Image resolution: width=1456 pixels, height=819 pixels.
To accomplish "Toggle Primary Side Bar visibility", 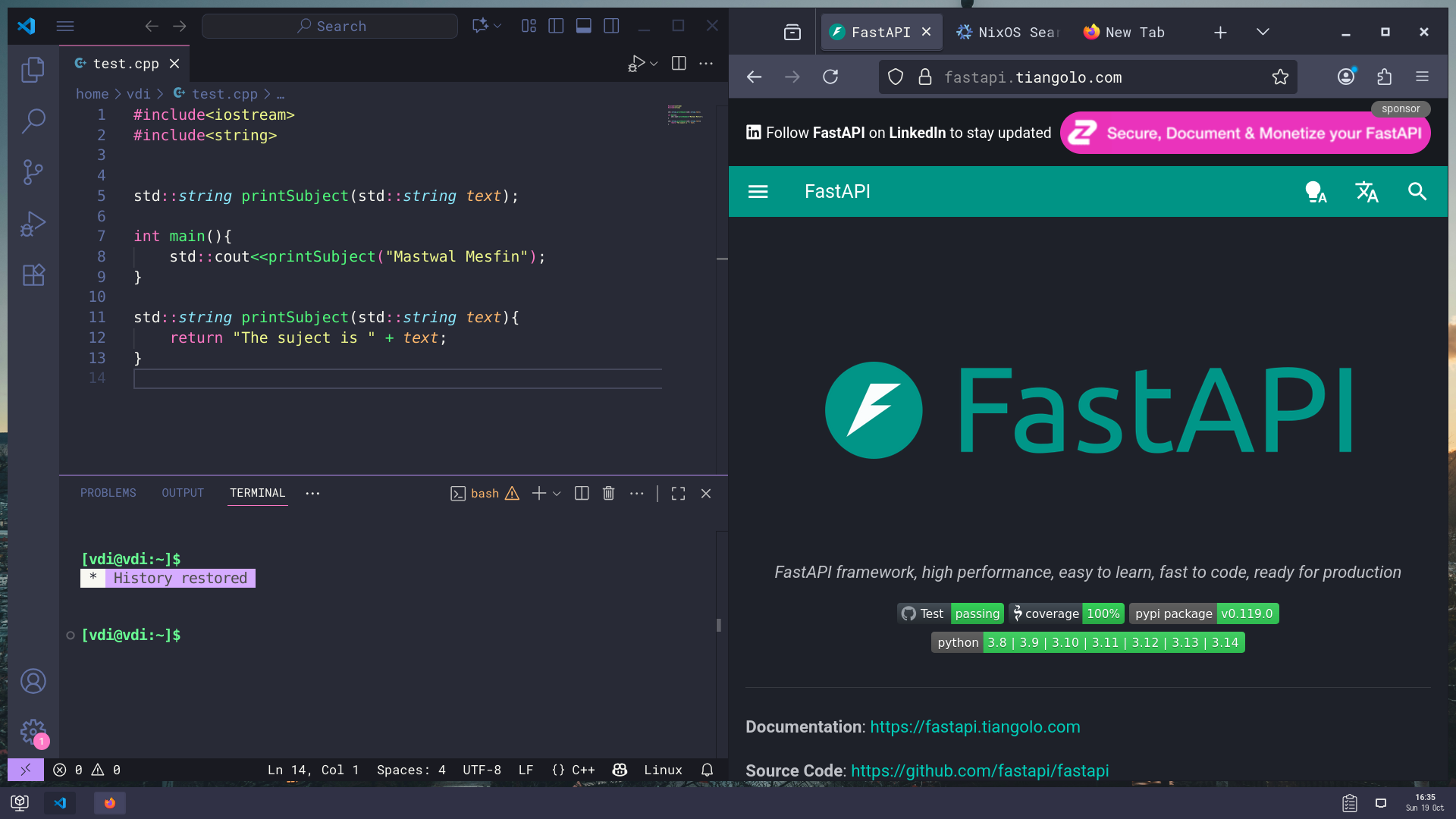I will (x=556, y=26).
